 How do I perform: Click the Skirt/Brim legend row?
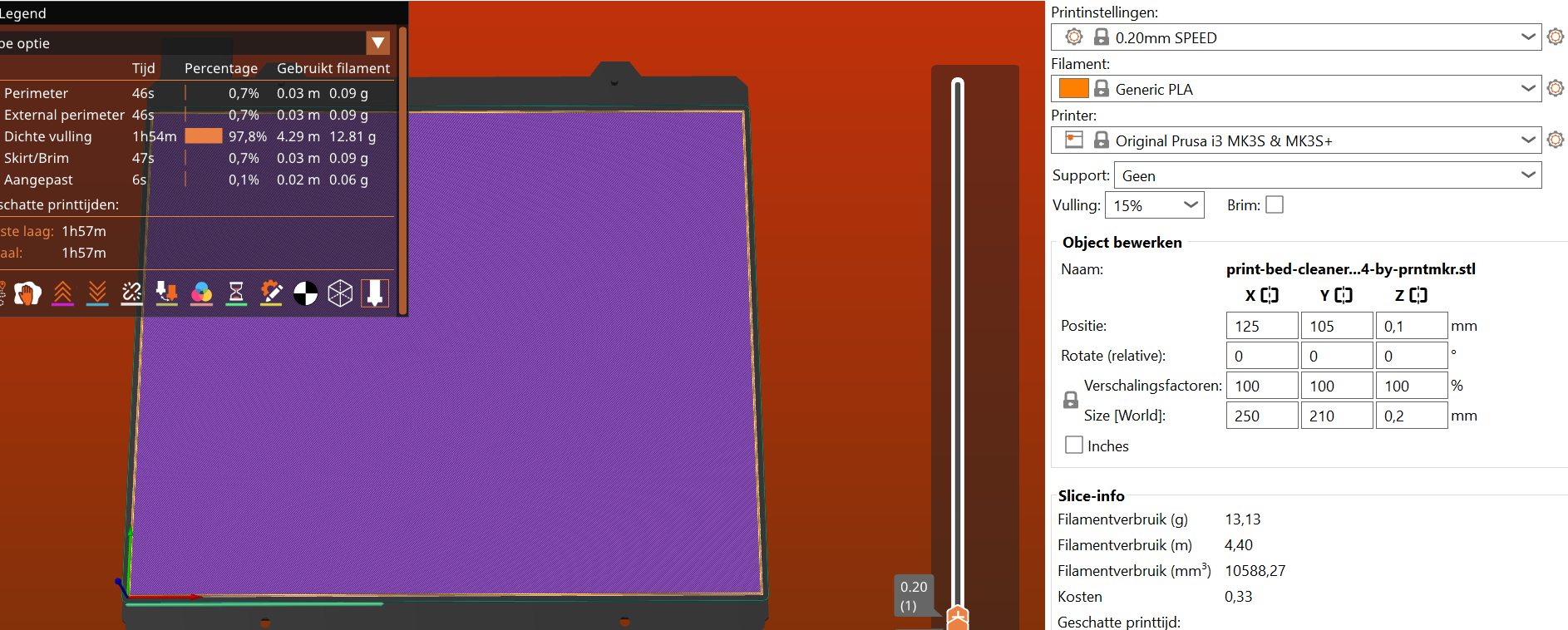(196, 158)
